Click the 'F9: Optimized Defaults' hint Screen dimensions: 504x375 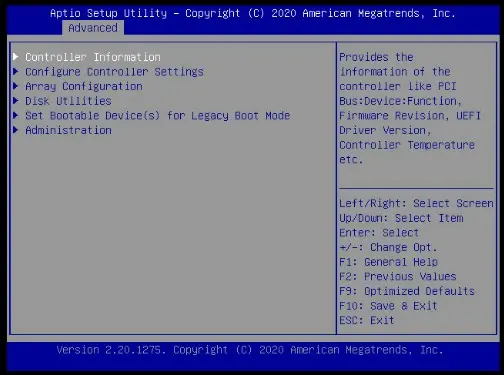[x=407, y=291]
